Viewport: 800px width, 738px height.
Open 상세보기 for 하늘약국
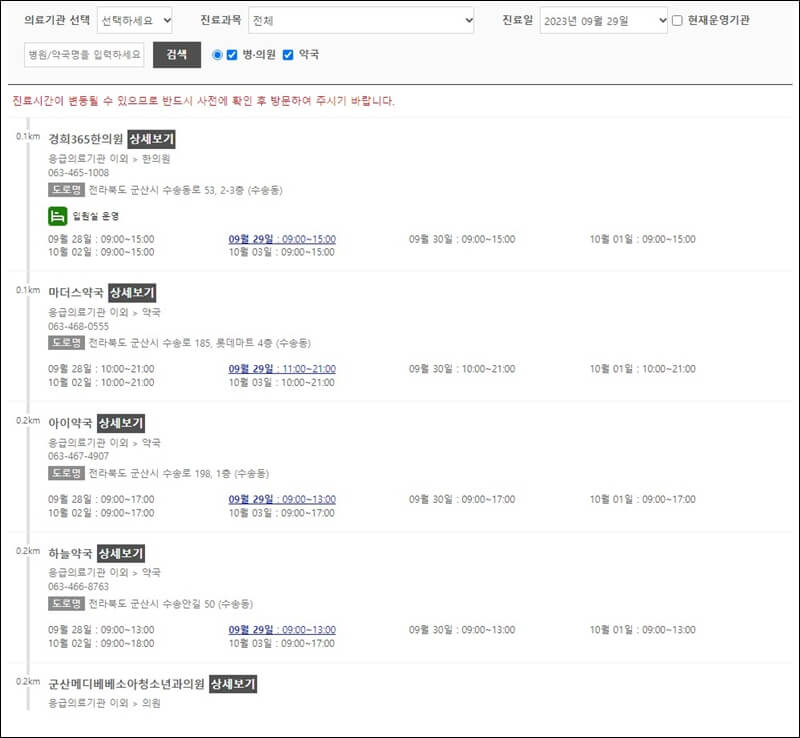[121, 553]
